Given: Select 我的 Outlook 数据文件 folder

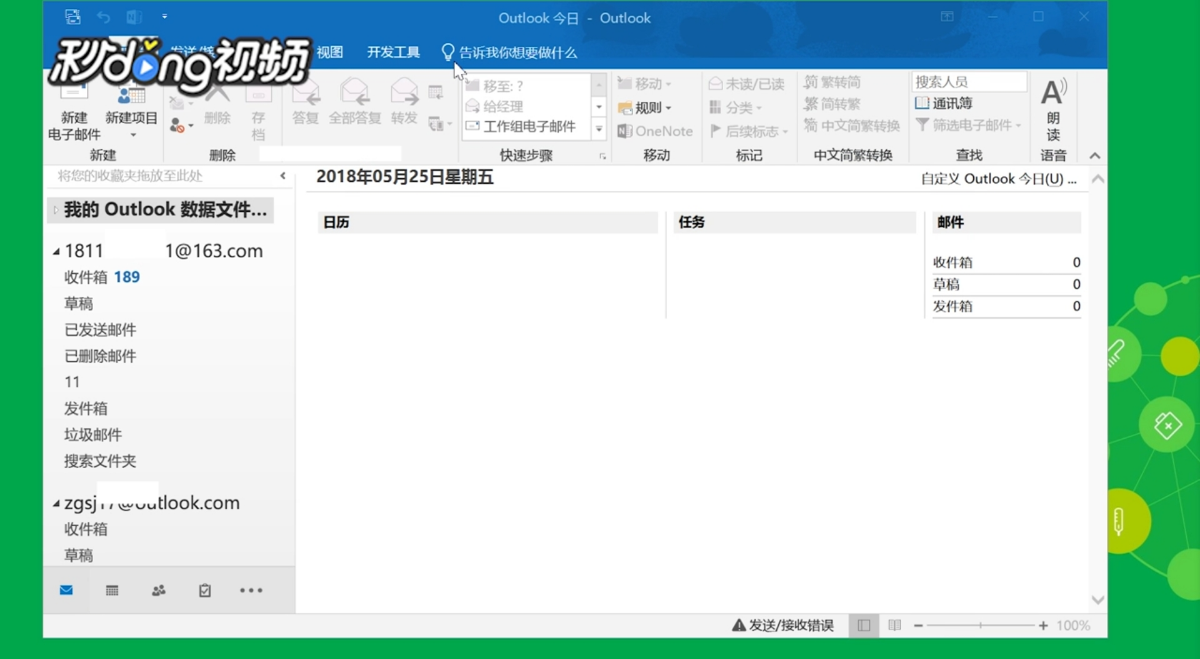Looking at the screenshot, I should pyautogui.click(x=161, y=210).
